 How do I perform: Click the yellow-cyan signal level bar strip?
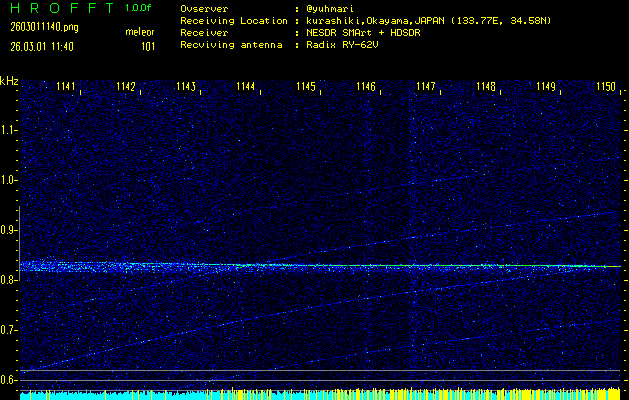pos(320,394)
